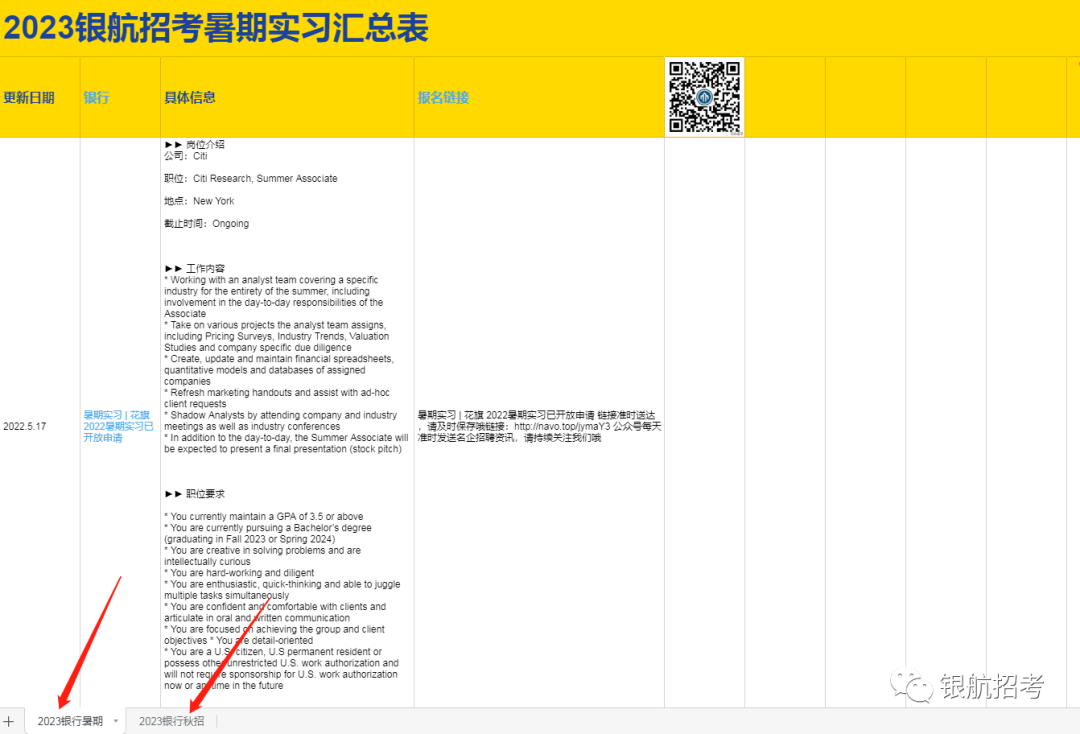Click the 岗位介绍 section heading
1080x734 pixels.
tap(195, 145)
